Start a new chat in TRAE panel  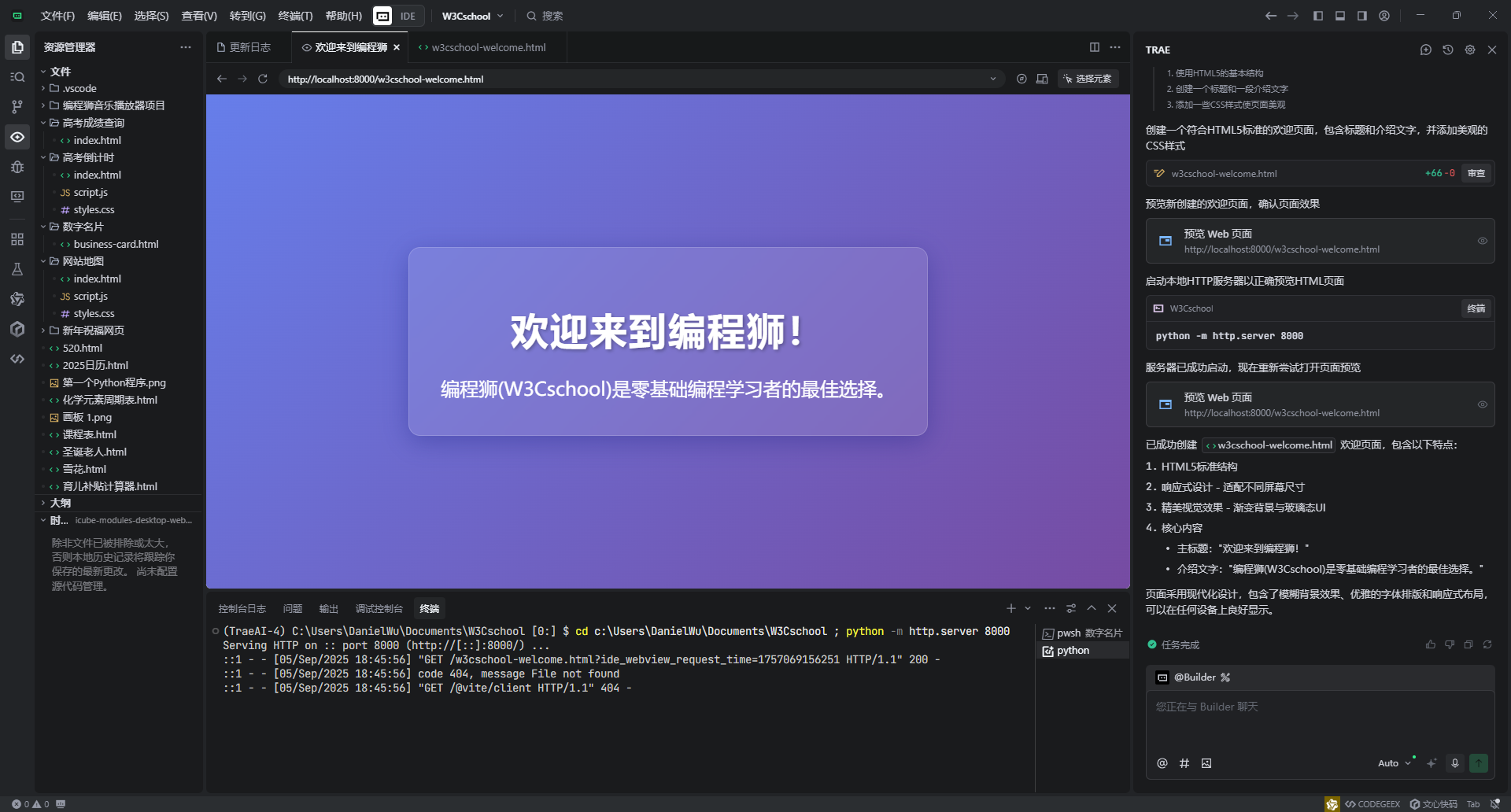pos(1426,50)
